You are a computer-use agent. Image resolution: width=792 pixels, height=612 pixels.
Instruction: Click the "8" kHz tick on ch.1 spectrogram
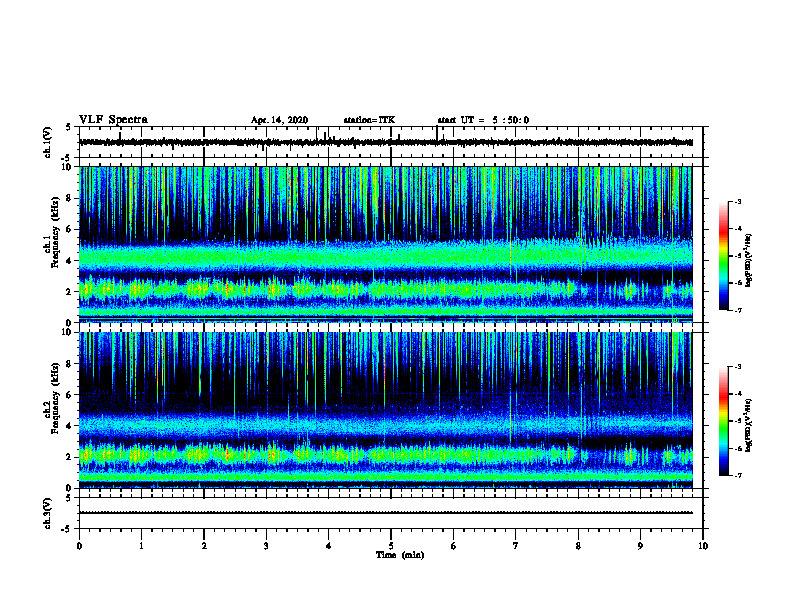click(x=70, y=198)
